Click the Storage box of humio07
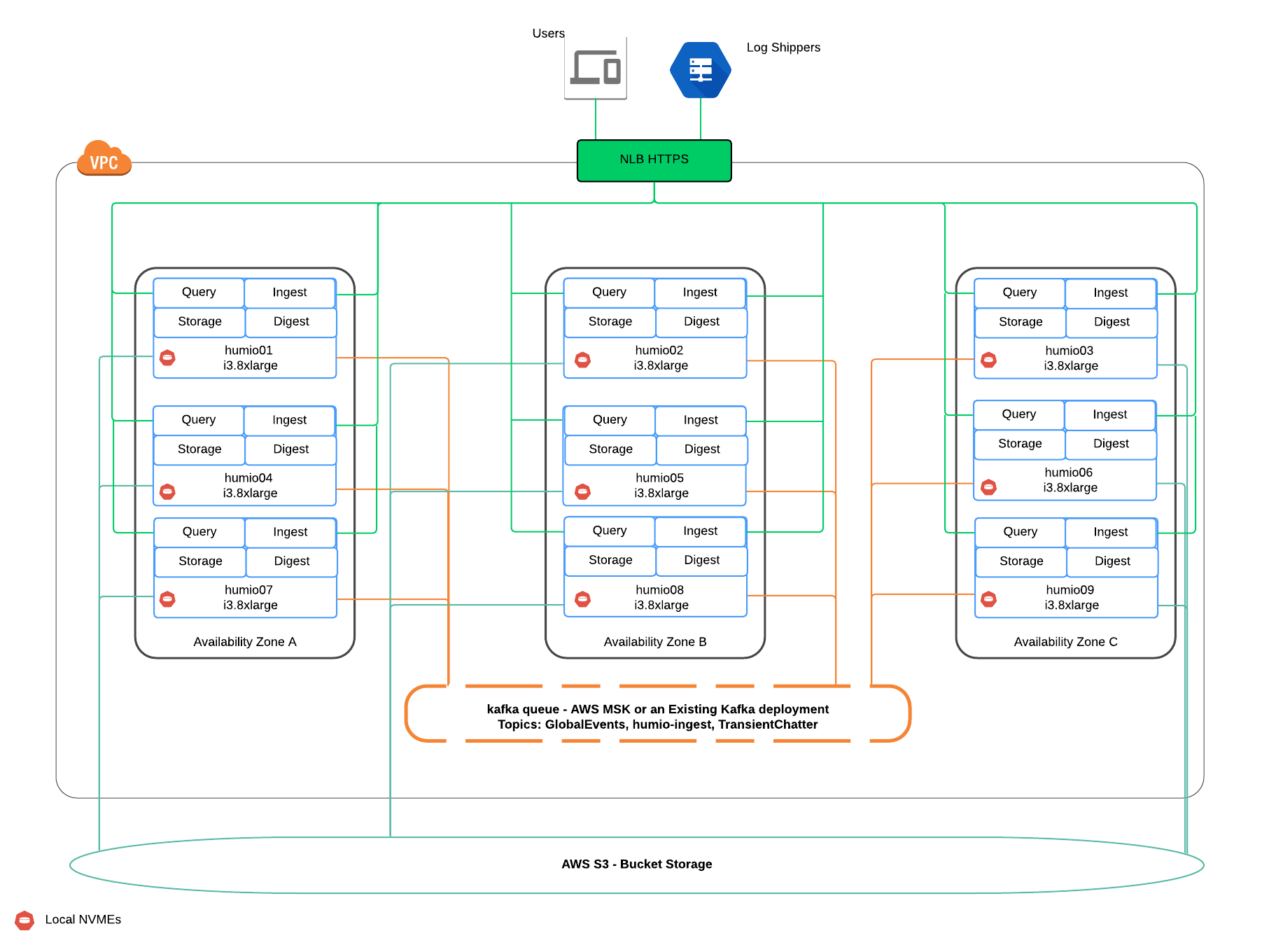 pyautogui.click(x=200, y=561)
